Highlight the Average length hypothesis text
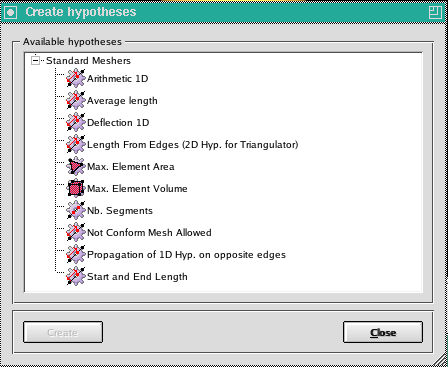 122,101
